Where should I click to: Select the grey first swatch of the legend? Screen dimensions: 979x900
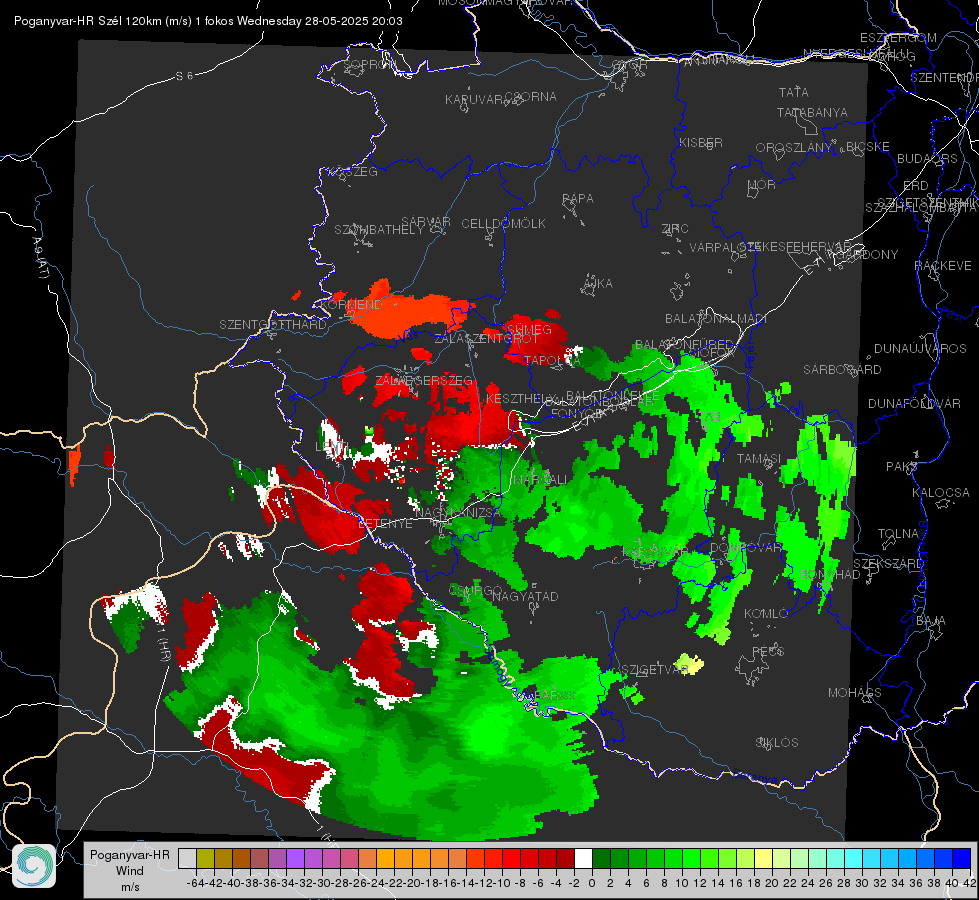point(187,858)
